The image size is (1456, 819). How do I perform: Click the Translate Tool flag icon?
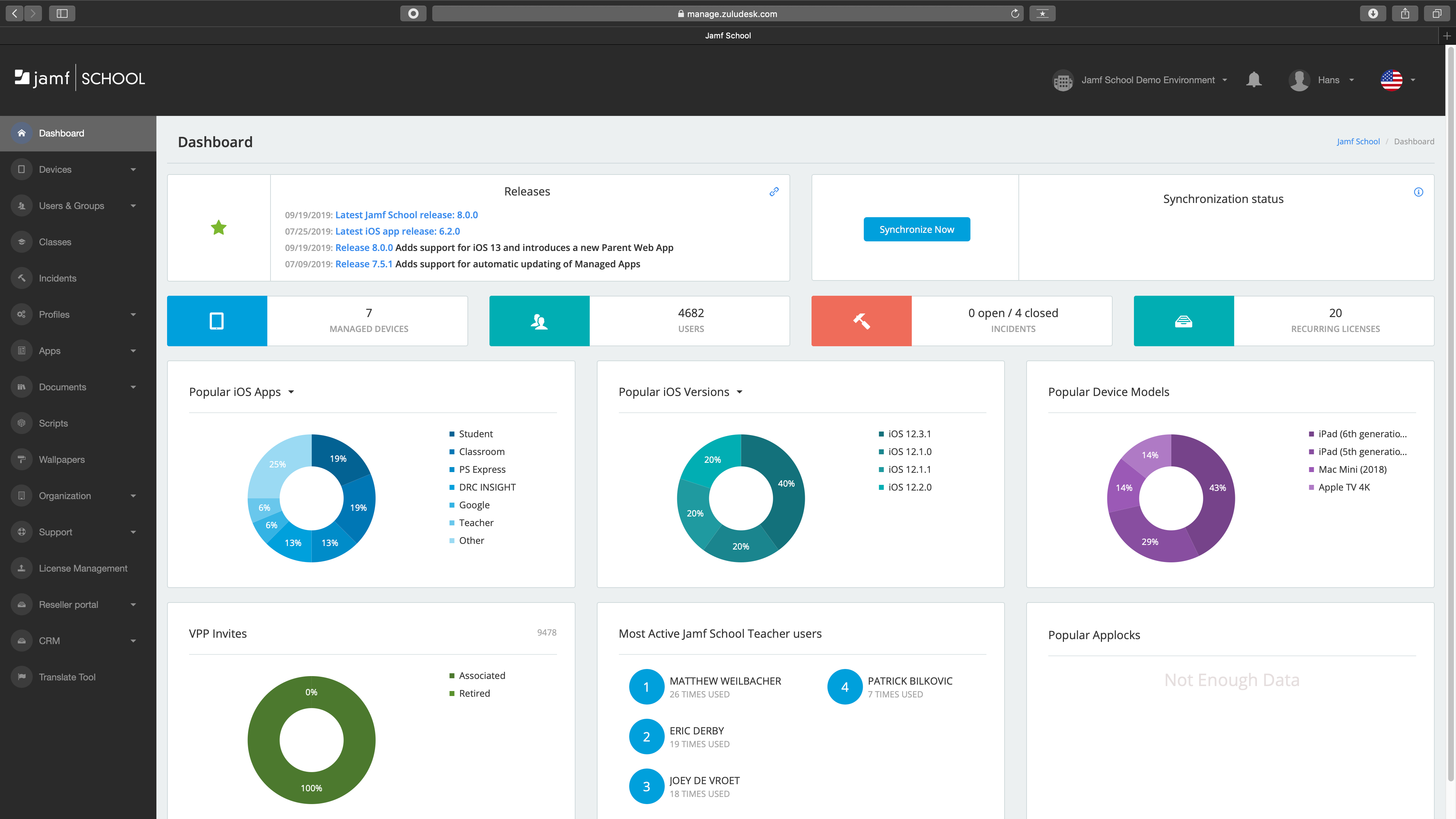pos(21,677)
